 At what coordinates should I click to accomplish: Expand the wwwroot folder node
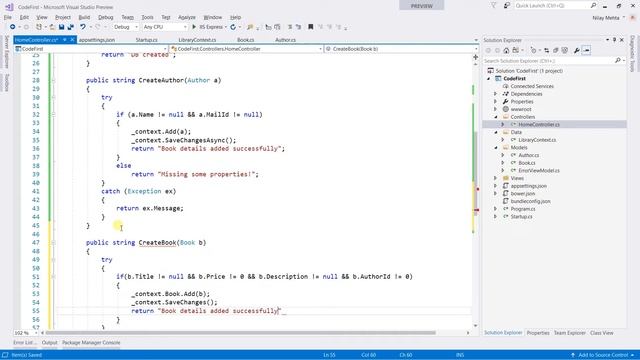(496, 109)
